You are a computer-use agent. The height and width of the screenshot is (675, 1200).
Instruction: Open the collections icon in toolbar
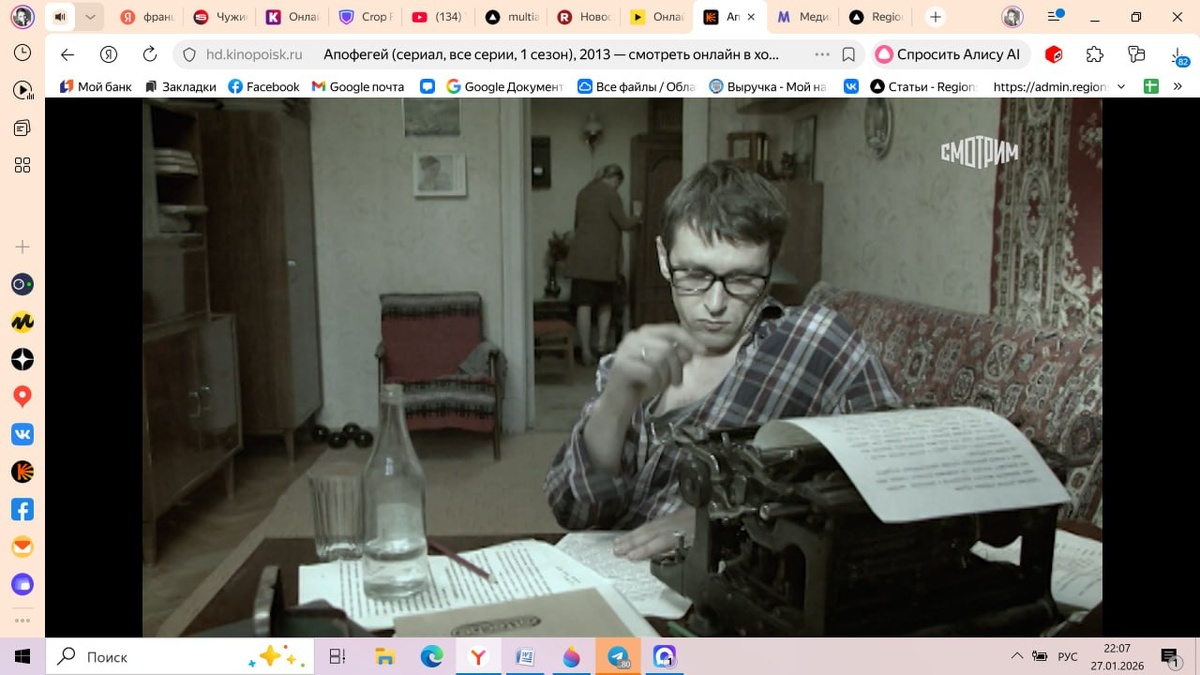tap(1136, 55)
